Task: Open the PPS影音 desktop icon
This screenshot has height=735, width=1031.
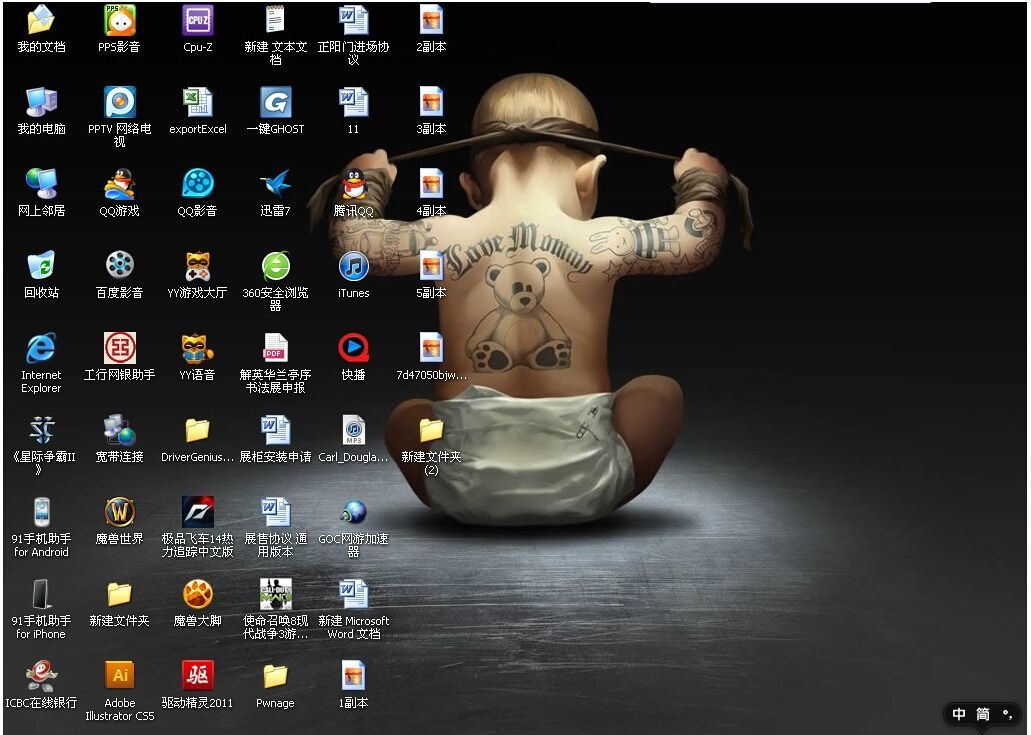Action: point(119,20)
